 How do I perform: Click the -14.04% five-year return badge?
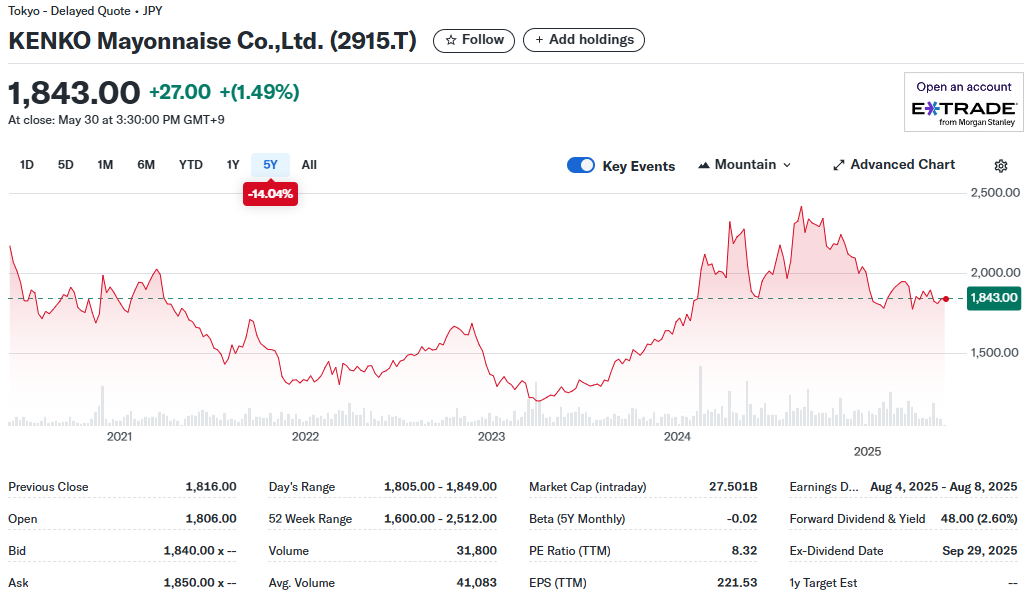pos(270,194)
